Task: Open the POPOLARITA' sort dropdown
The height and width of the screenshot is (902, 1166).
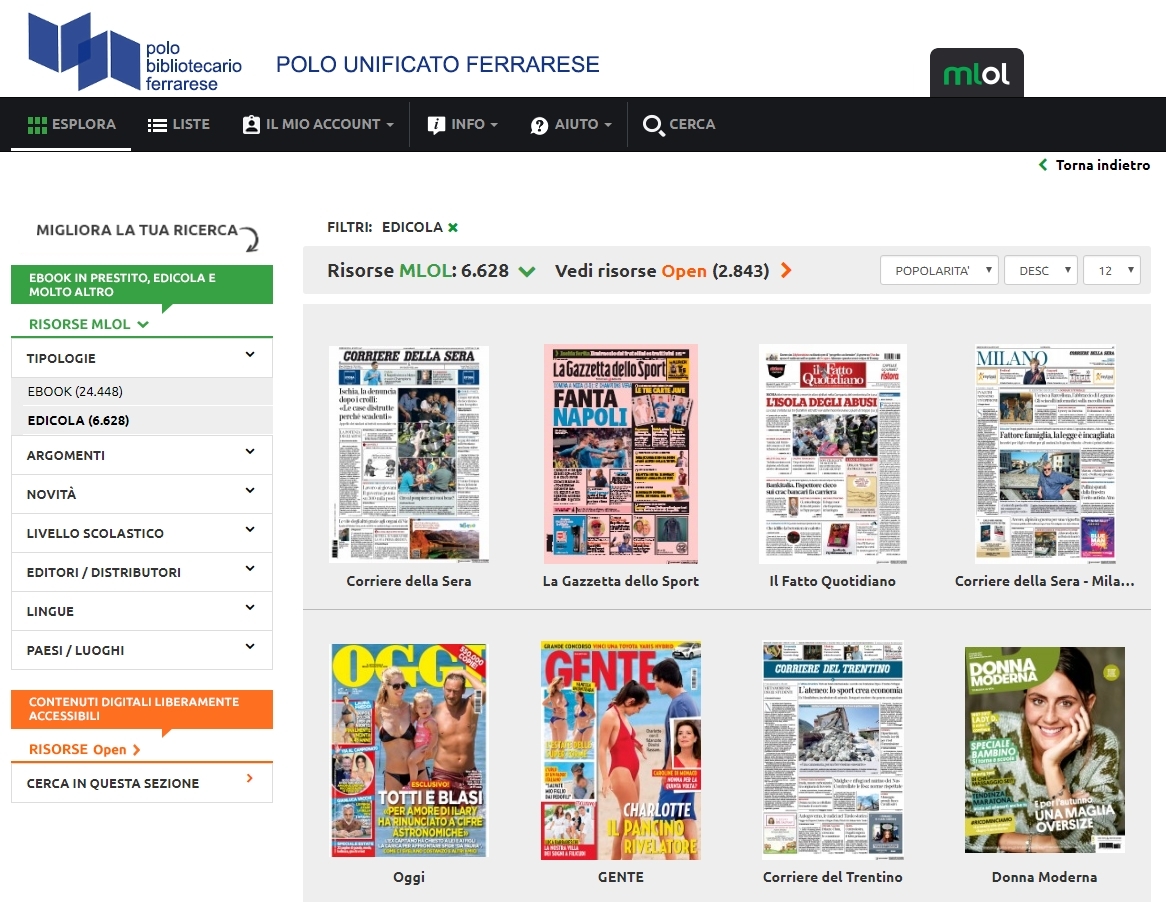Action: (x=940, y=271)
